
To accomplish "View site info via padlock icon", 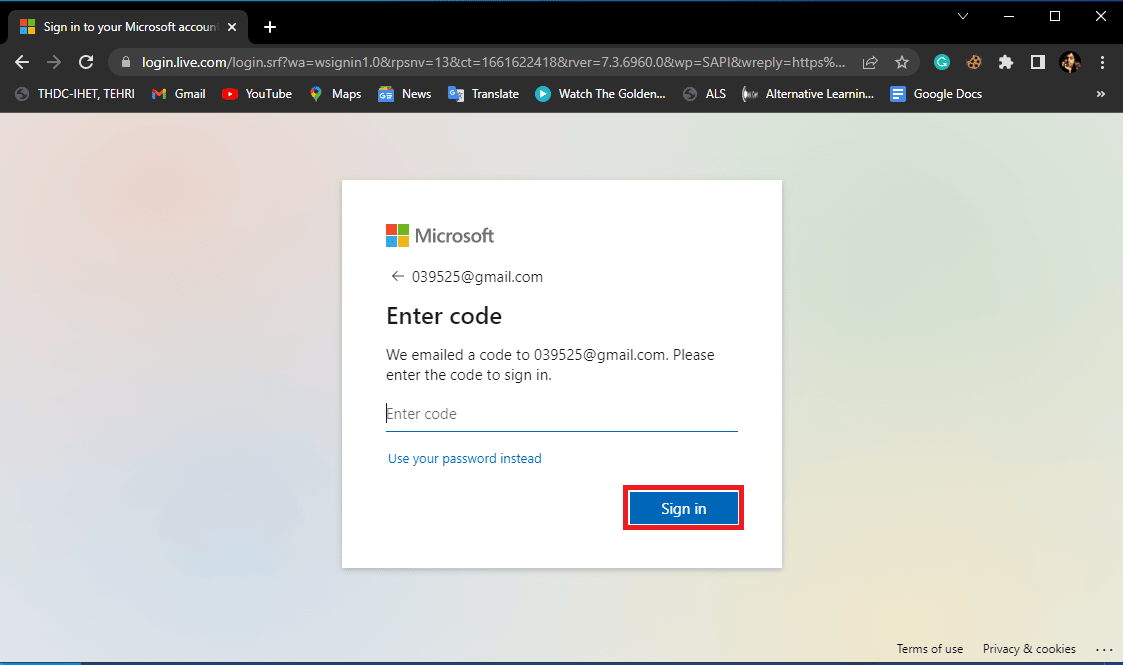I will pyautogui.click(x=126, y=62).
